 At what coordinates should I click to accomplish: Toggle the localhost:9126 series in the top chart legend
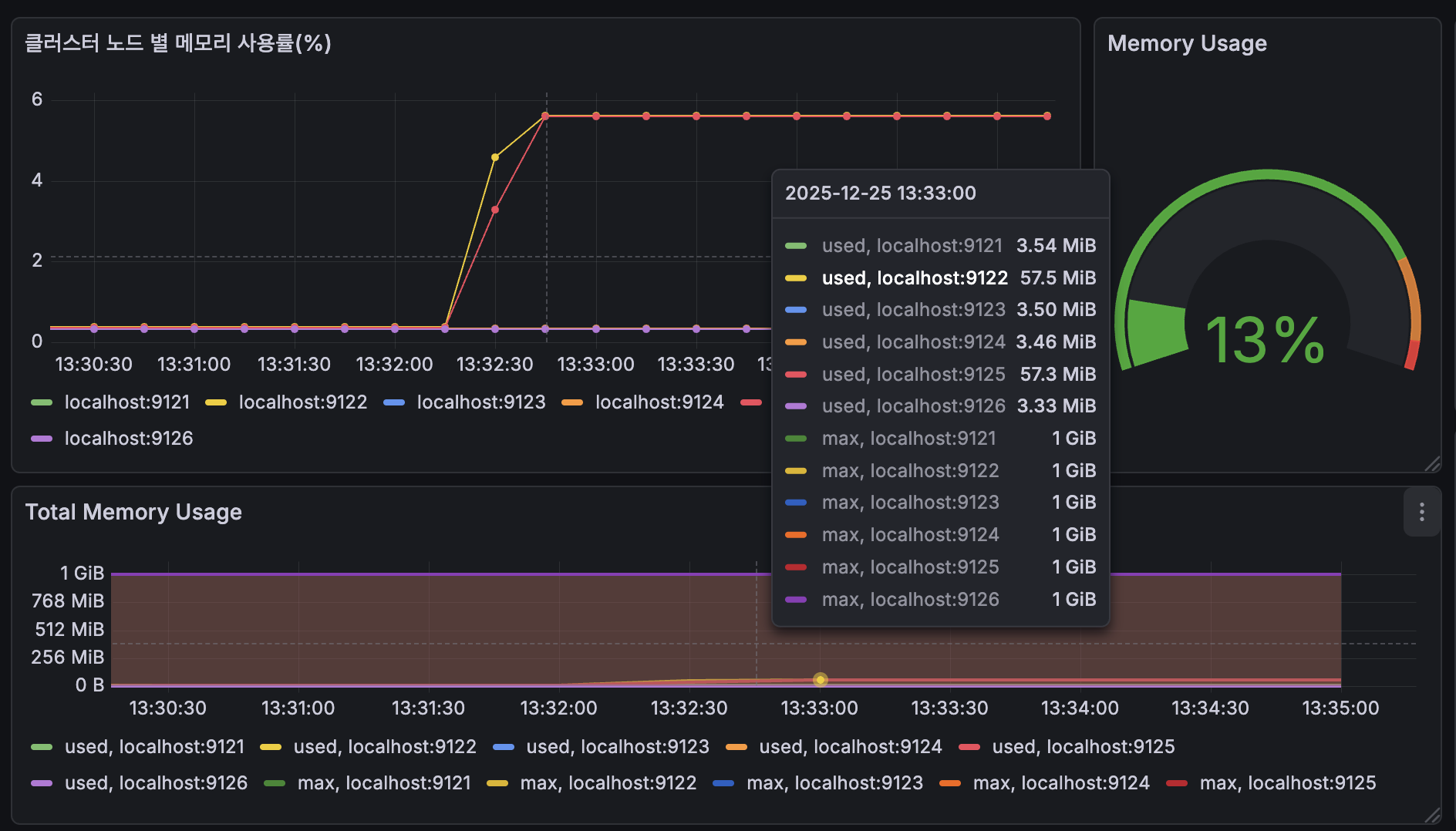tap(129, 439)
